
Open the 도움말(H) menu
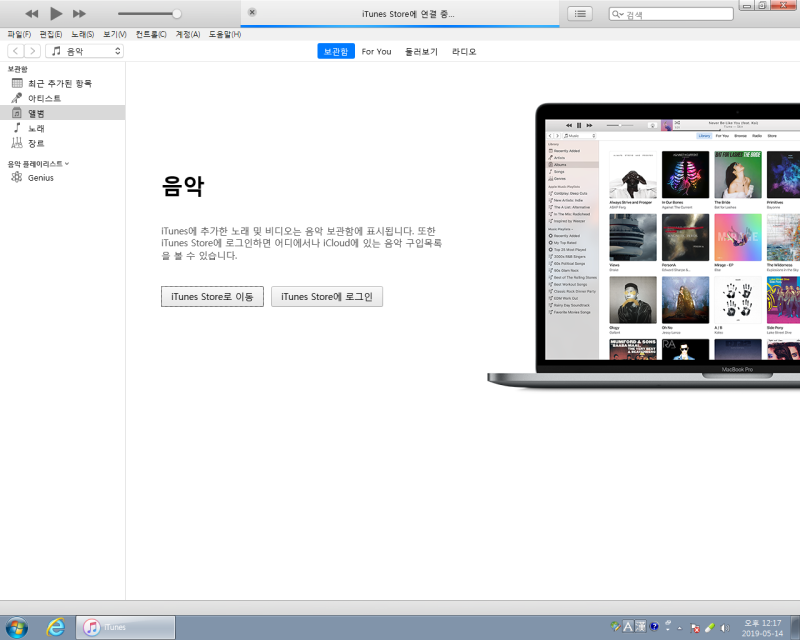pyautogui.click(x=224, y=34)
